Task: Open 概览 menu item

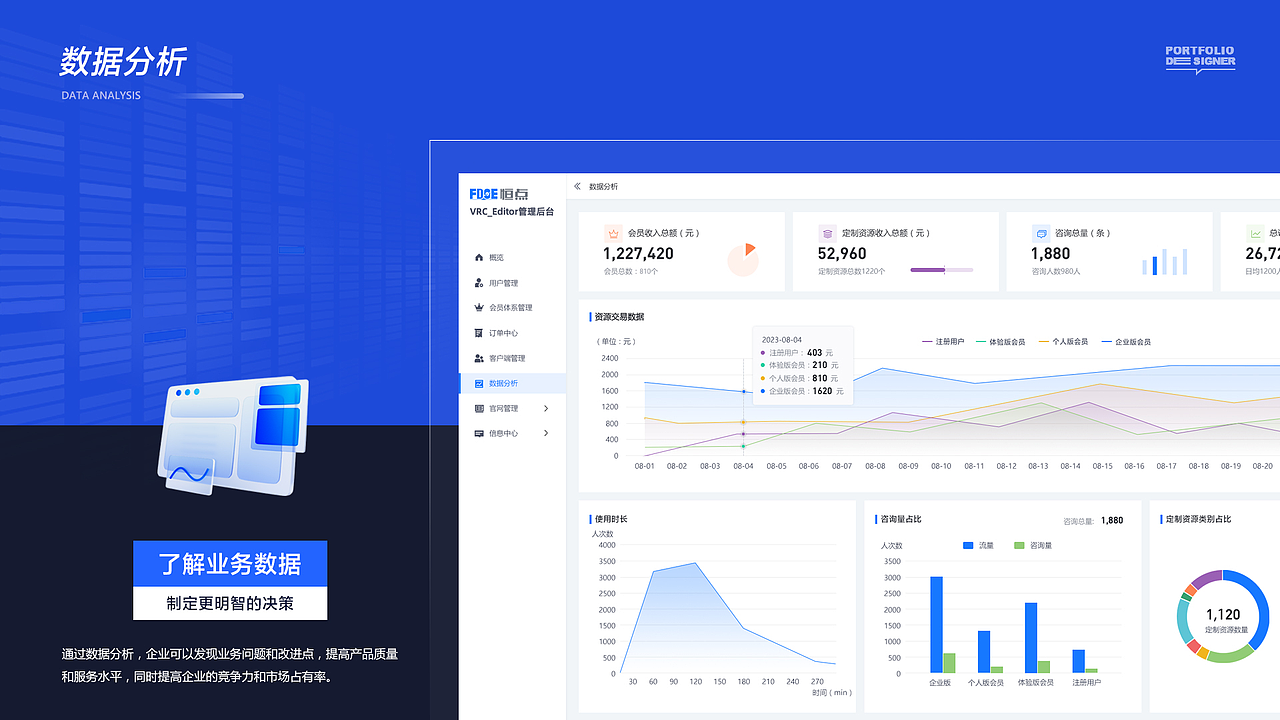Action: [x=512, y=258]
